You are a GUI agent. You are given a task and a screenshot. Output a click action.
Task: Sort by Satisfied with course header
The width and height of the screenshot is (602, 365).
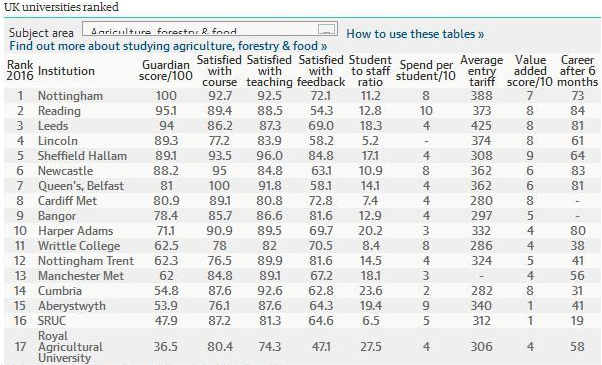219,71
